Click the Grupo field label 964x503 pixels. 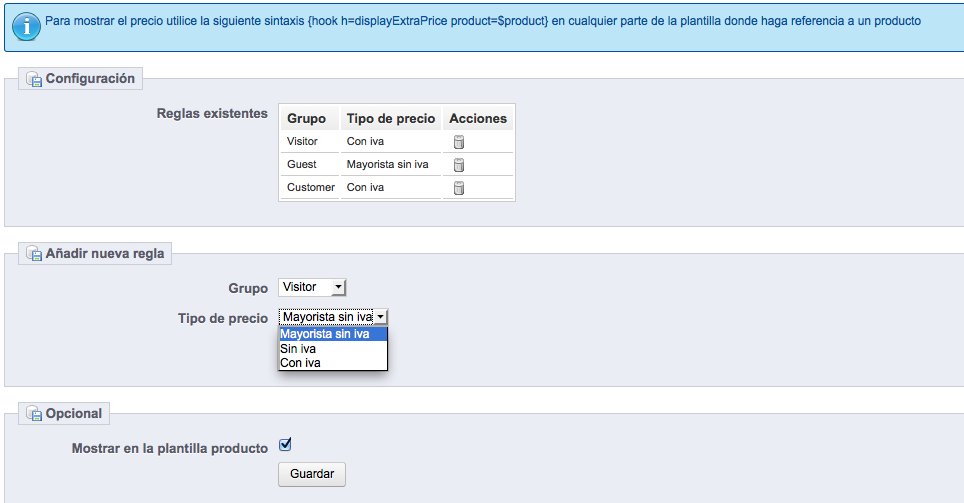pos(248,288)
